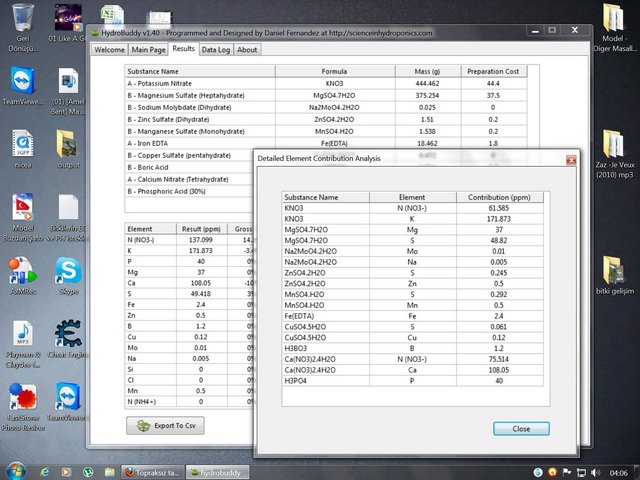Image resolution: width=640 pixels, height=480 pixels.
Task: Select the Results tab
Action: point(184,49)
